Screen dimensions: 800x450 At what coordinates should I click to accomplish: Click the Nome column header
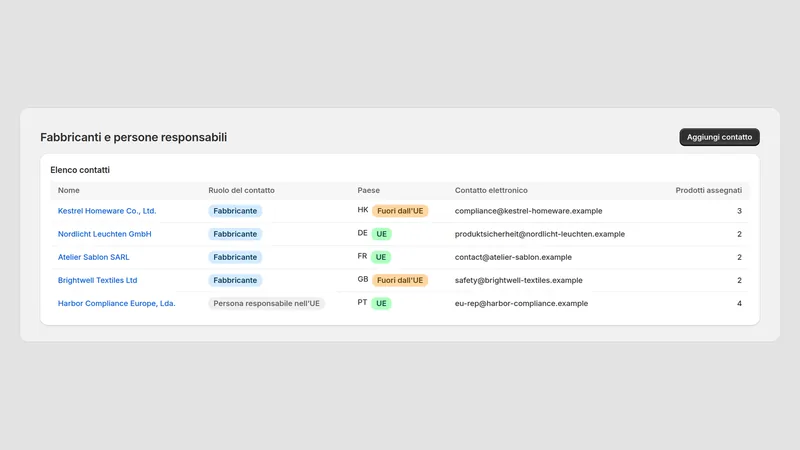pyautogui.click(x=68, y=190)
